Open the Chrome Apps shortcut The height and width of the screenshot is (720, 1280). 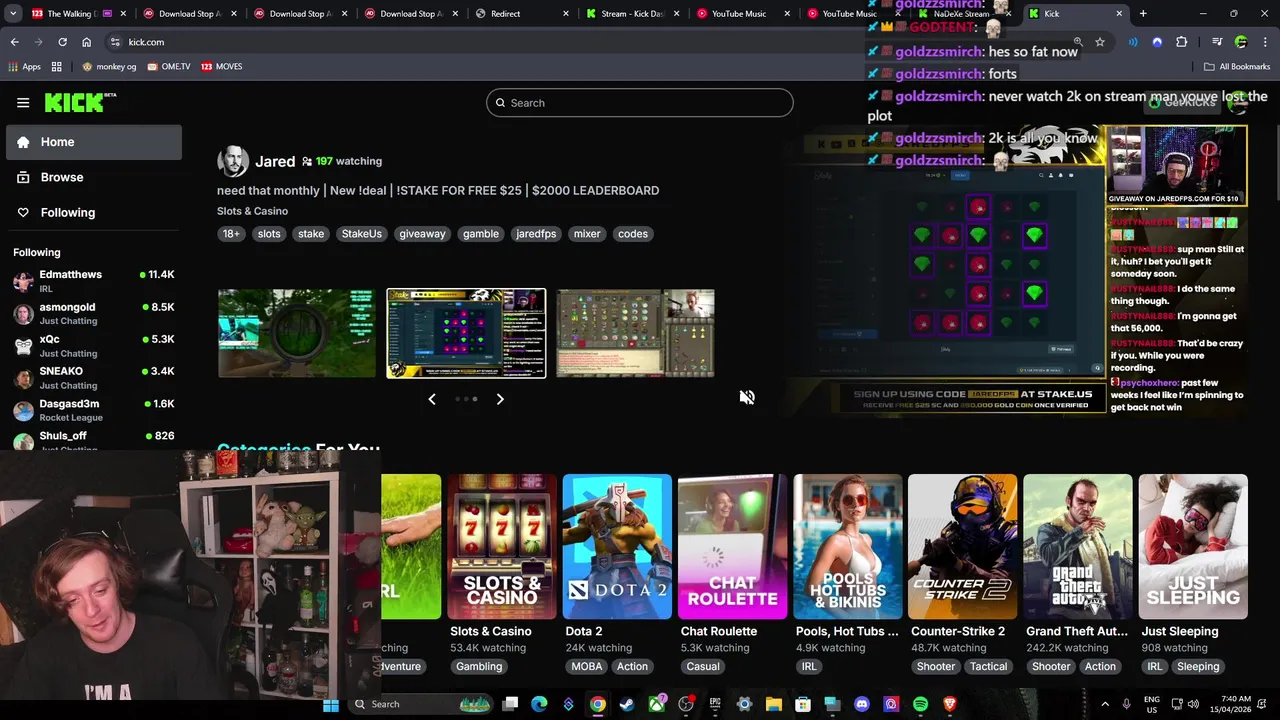[x=25, y=66]
